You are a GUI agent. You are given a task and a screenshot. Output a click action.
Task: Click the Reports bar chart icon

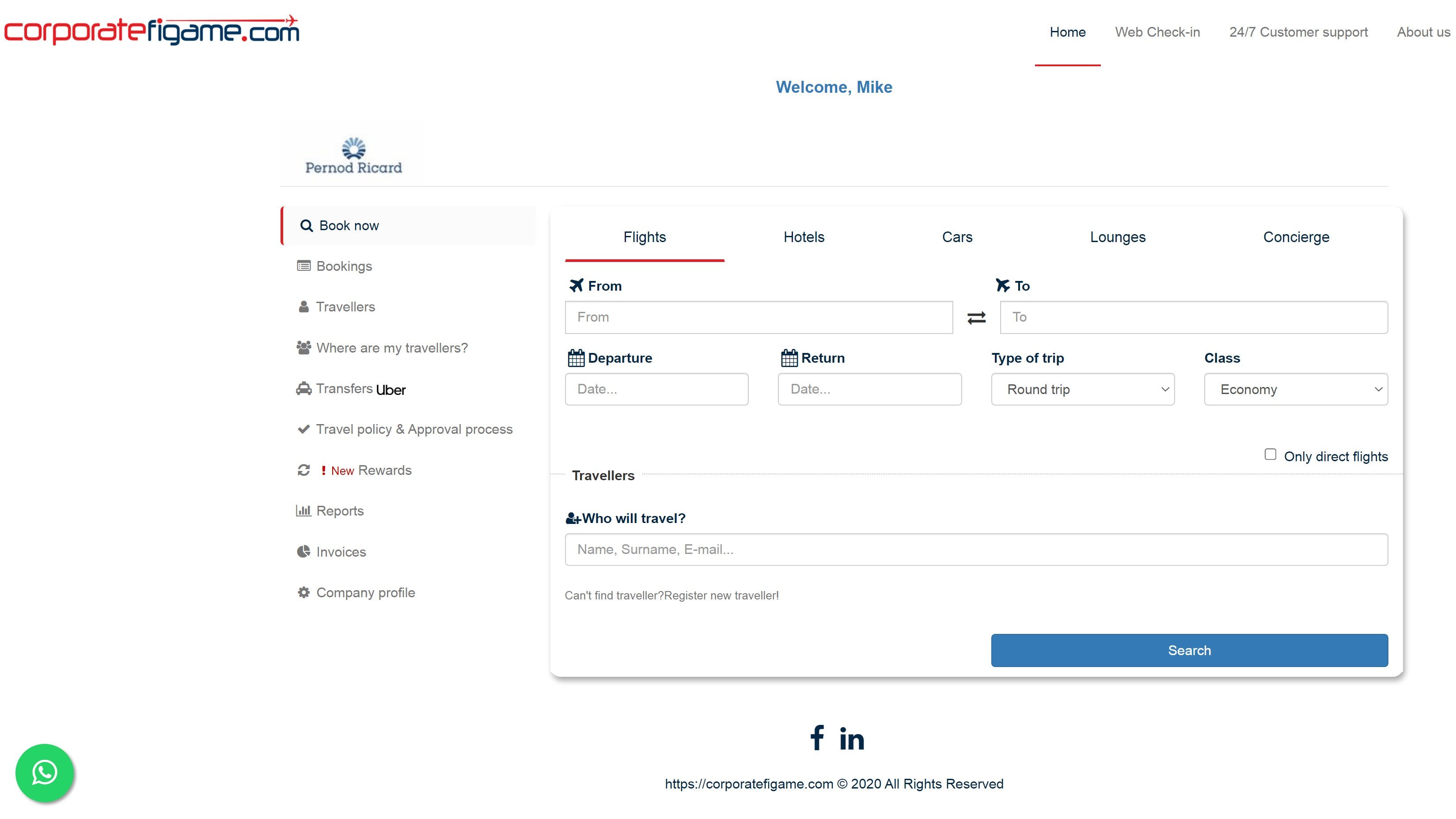[x=303, y=511]
